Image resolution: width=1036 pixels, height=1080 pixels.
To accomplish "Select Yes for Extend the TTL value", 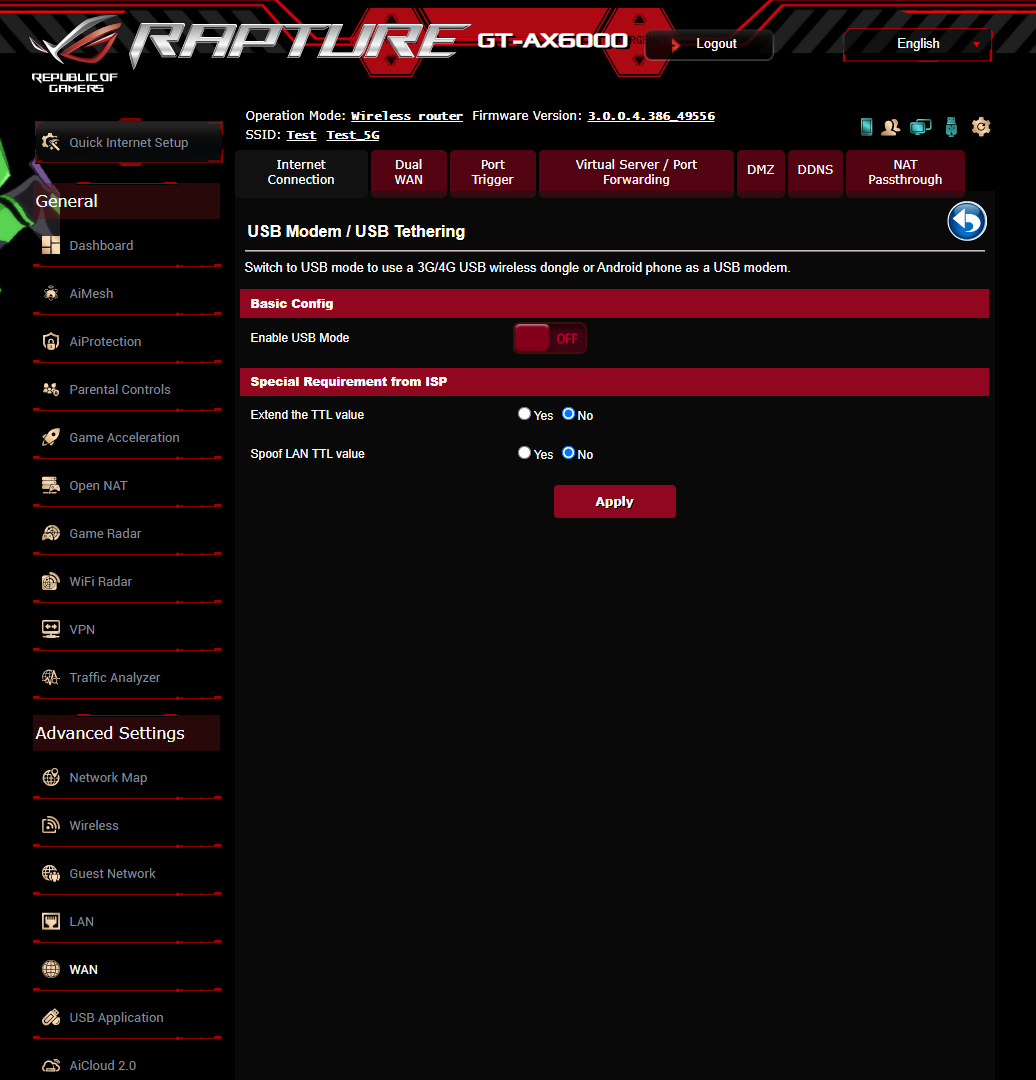I will click(524, 414).
